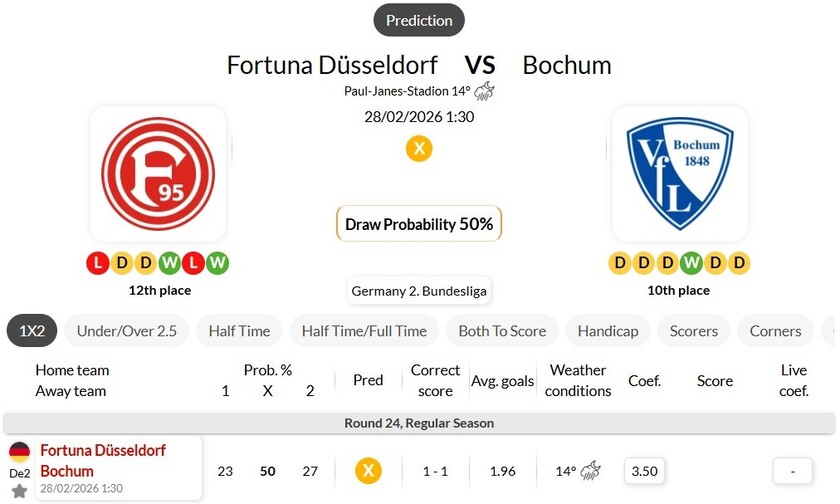Viewport: 840px width, 504px height.
Task: Click the 3.50 coefficient odds box
Action: pos(645,470)
